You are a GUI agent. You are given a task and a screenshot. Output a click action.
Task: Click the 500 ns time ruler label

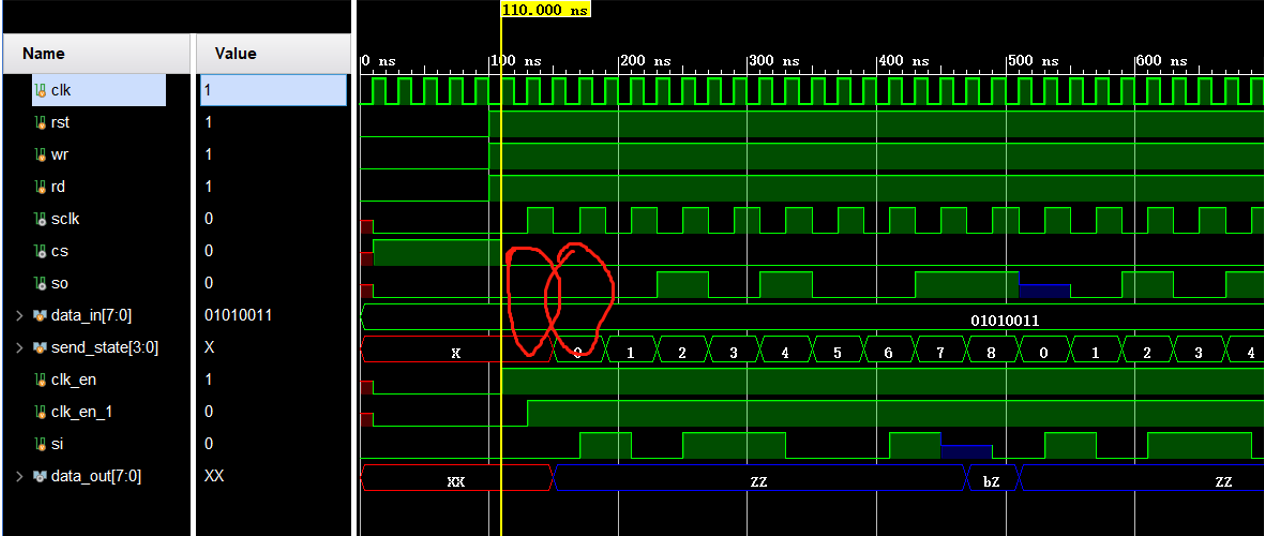(1033, 61)
